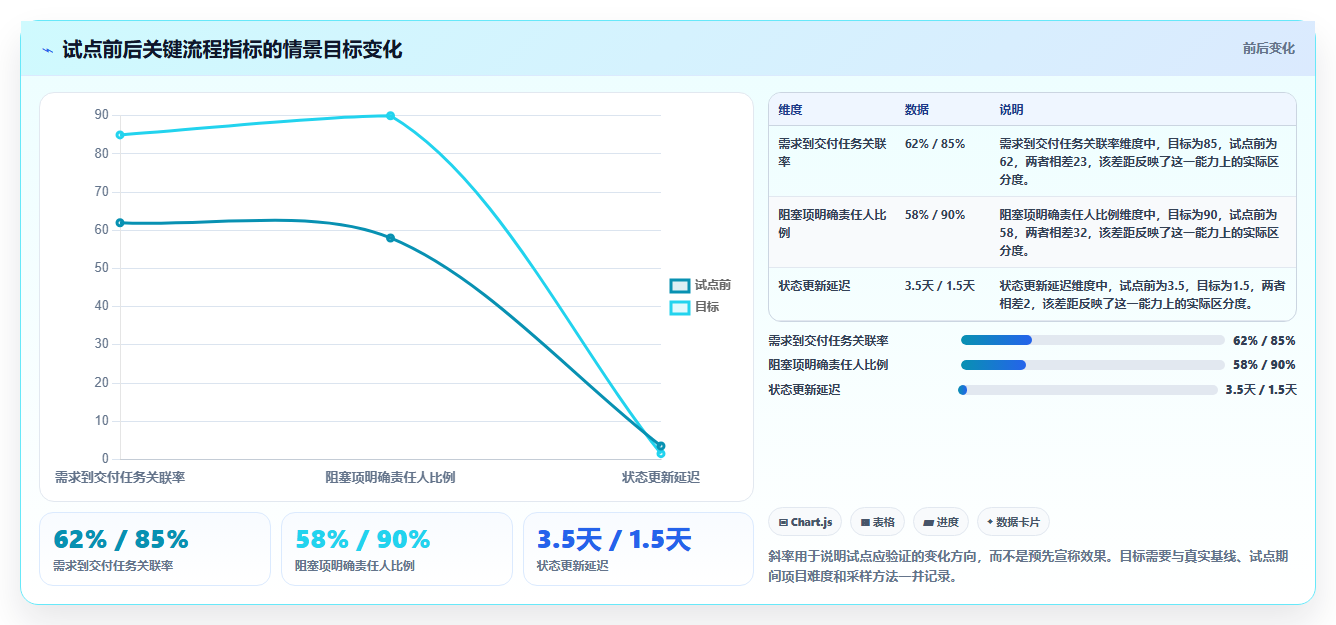1336x625 pixels.
Task: Select the 进度 tag chip
Action: coord(941,522)
